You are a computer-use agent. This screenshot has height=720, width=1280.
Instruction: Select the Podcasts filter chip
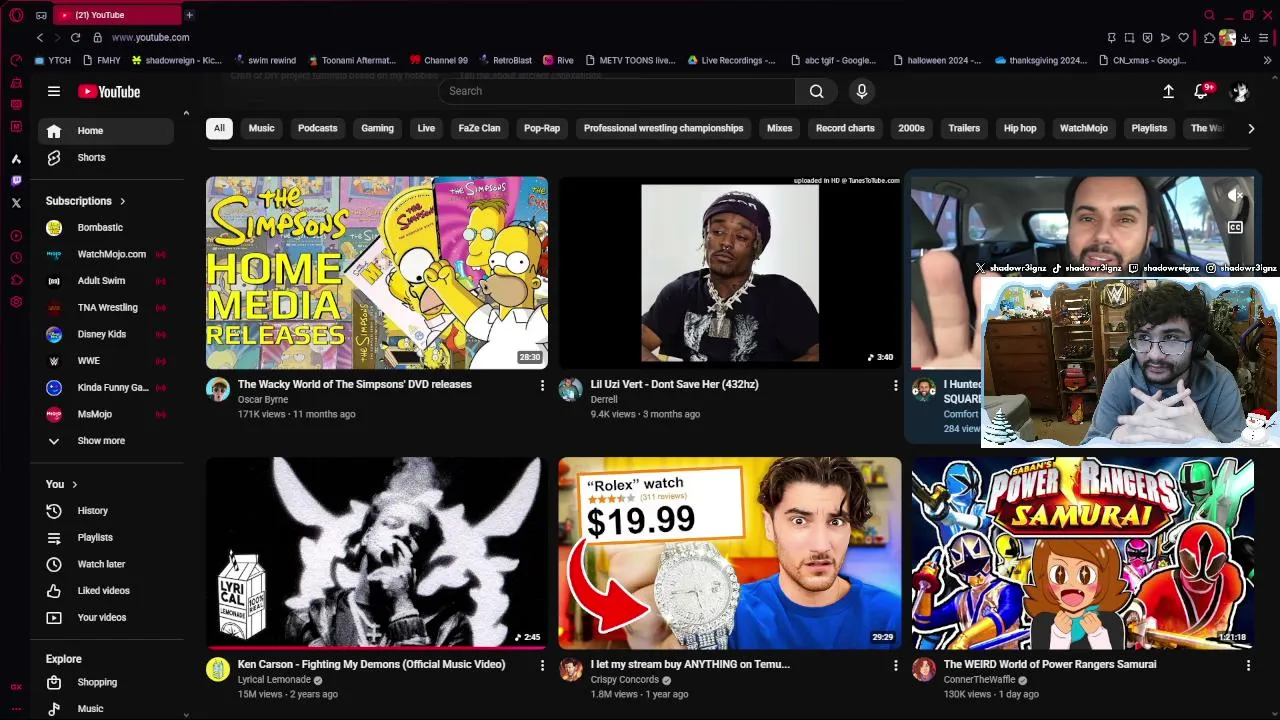(x=317, y=128)
